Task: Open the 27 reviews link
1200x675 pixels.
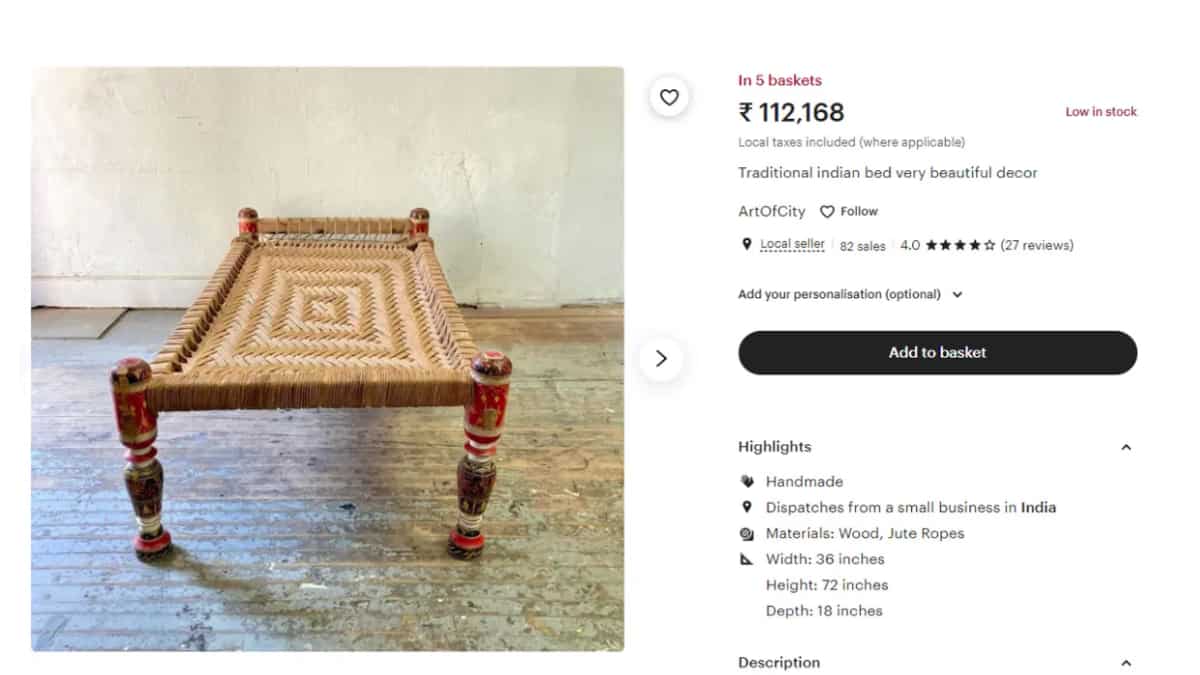Action: pyautogui.click(x=1037, y=244)
